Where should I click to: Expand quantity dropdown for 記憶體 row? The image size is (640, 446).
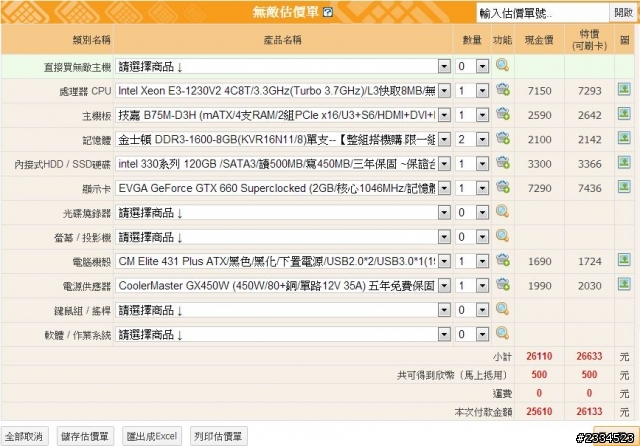click(482, 139)
